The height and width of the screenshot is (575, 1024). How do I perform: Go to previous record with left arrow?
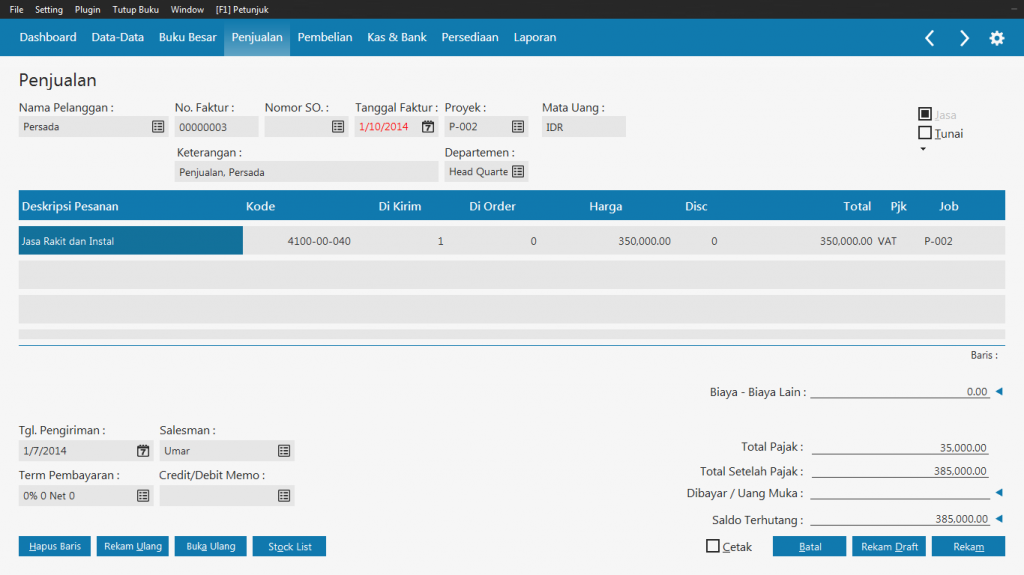coord(930,38)
